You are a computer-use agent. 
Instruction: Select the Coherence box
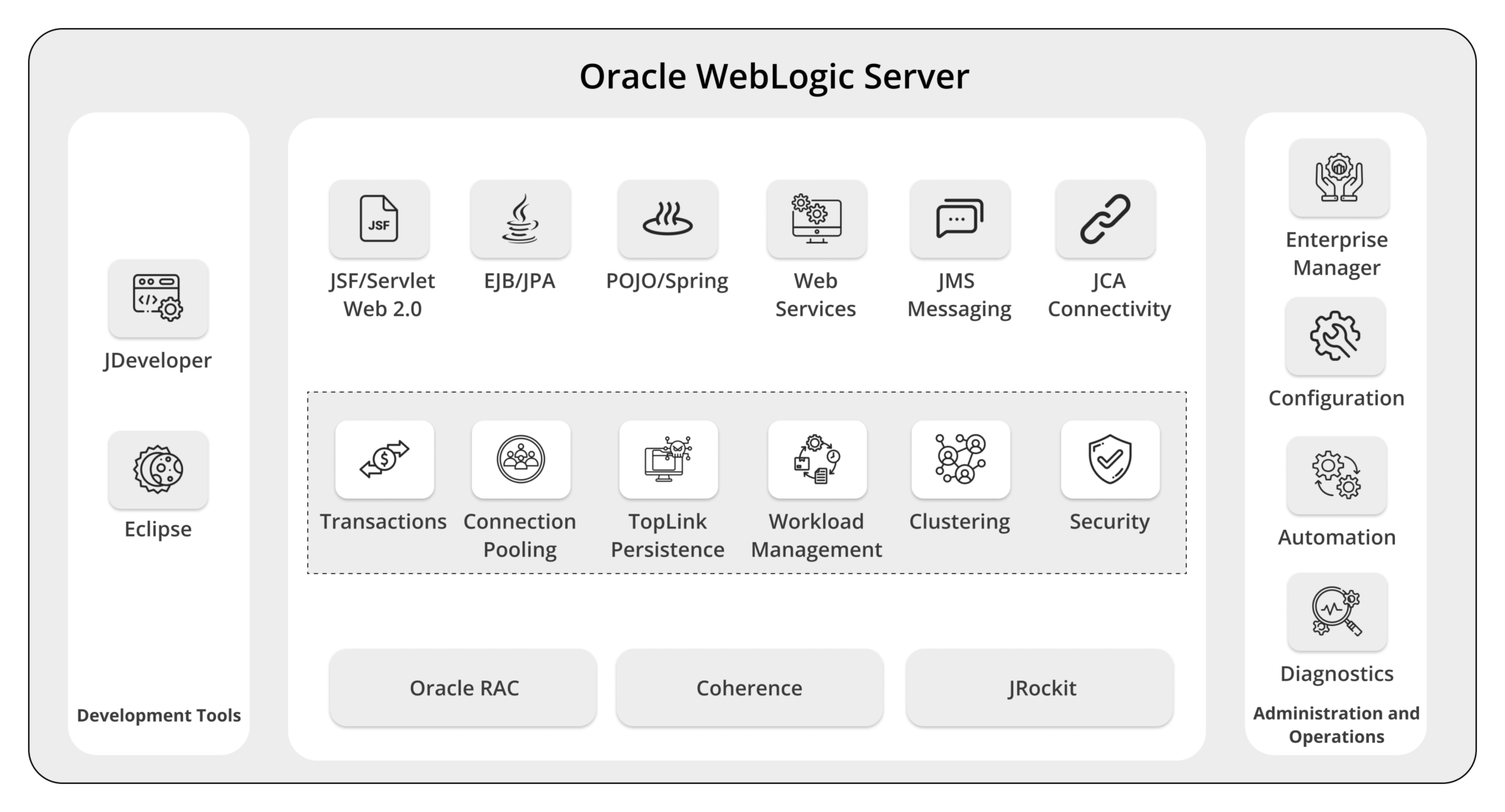pyautogui.click(x=750, y=688)
